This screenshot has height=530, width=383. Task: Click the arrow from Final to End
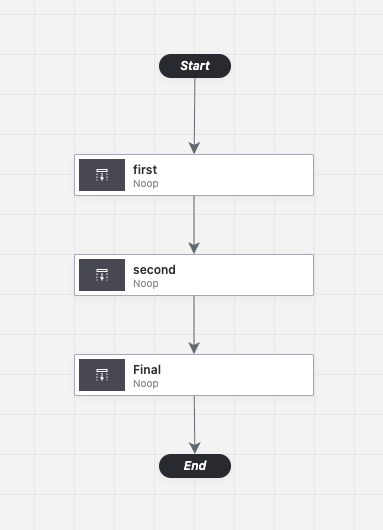[x=194, y=420]
